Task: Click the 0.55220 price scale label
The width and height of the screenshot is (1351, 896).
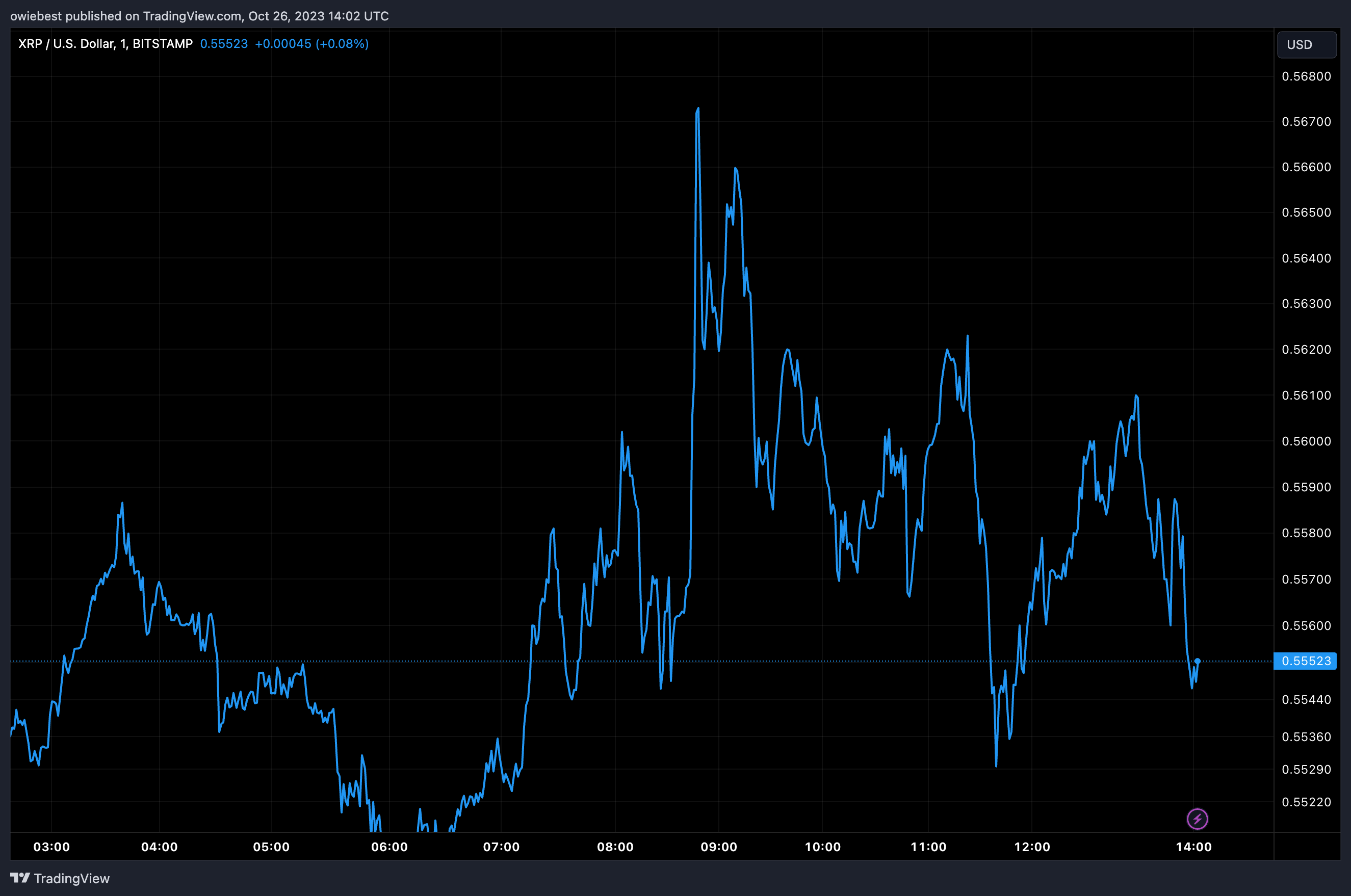Action: [1306, 802]
